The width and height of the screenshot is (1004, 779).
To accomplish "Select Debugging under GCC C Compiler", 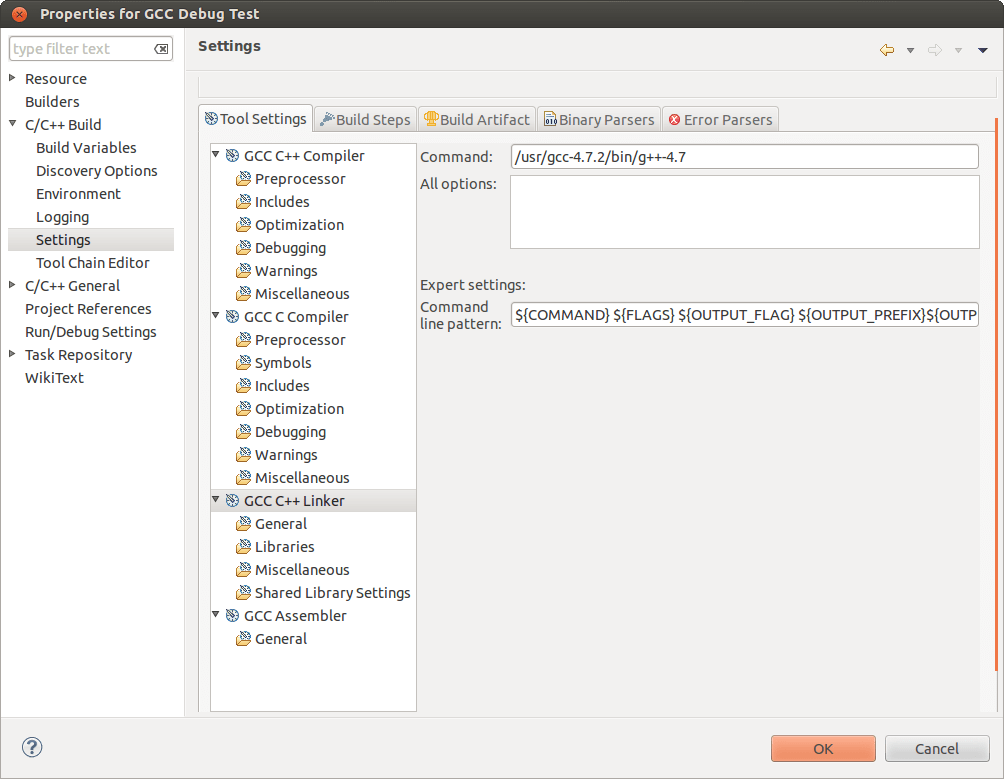I will (x=291, y=432).
